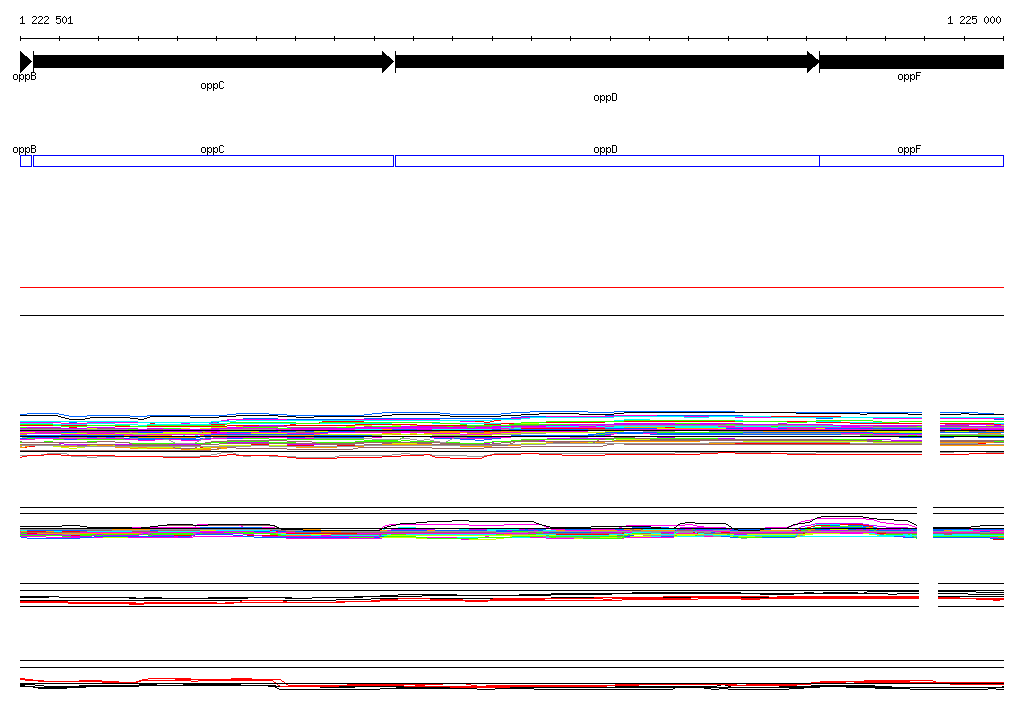The height and width of the screenshot is (714, 1024).
Task: Click the oppF label under the black bar
Action: [x=909, y=76]
